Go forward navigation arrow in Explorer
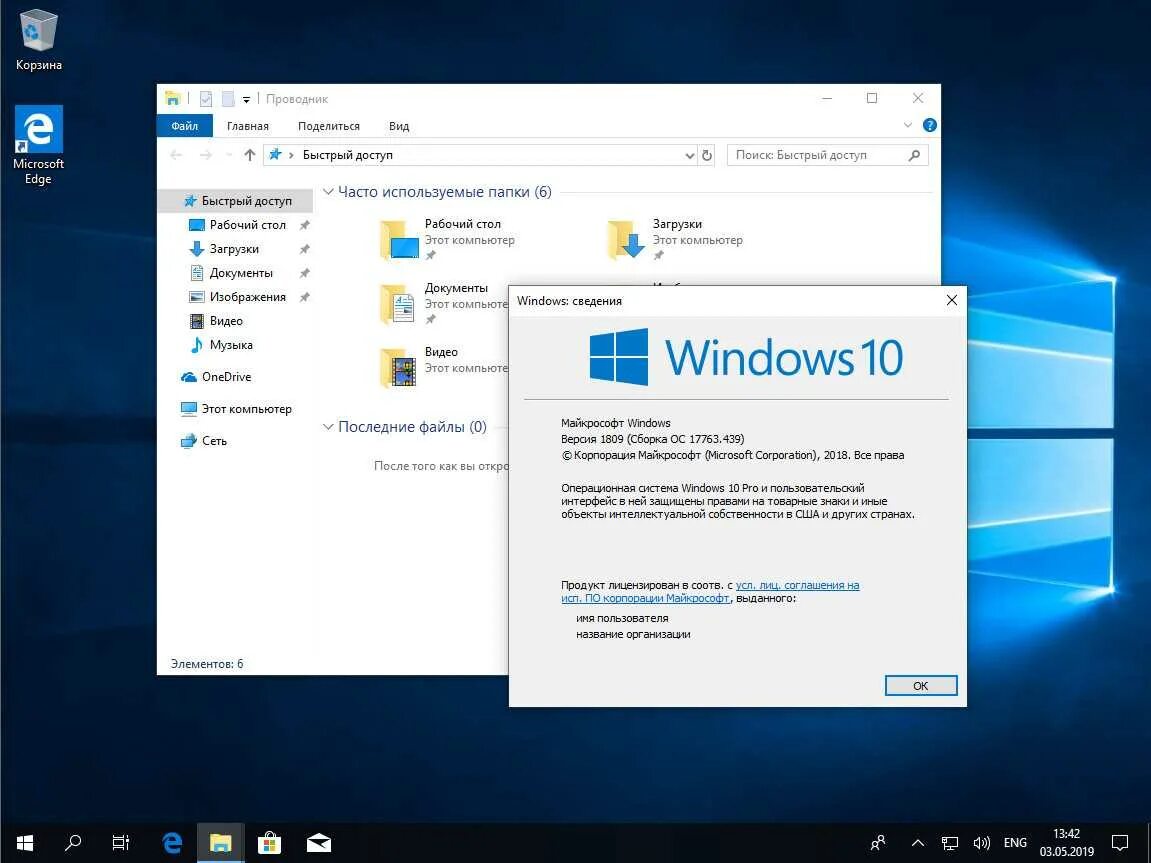This screenshot has width=1151, height=863. point(206,155)
